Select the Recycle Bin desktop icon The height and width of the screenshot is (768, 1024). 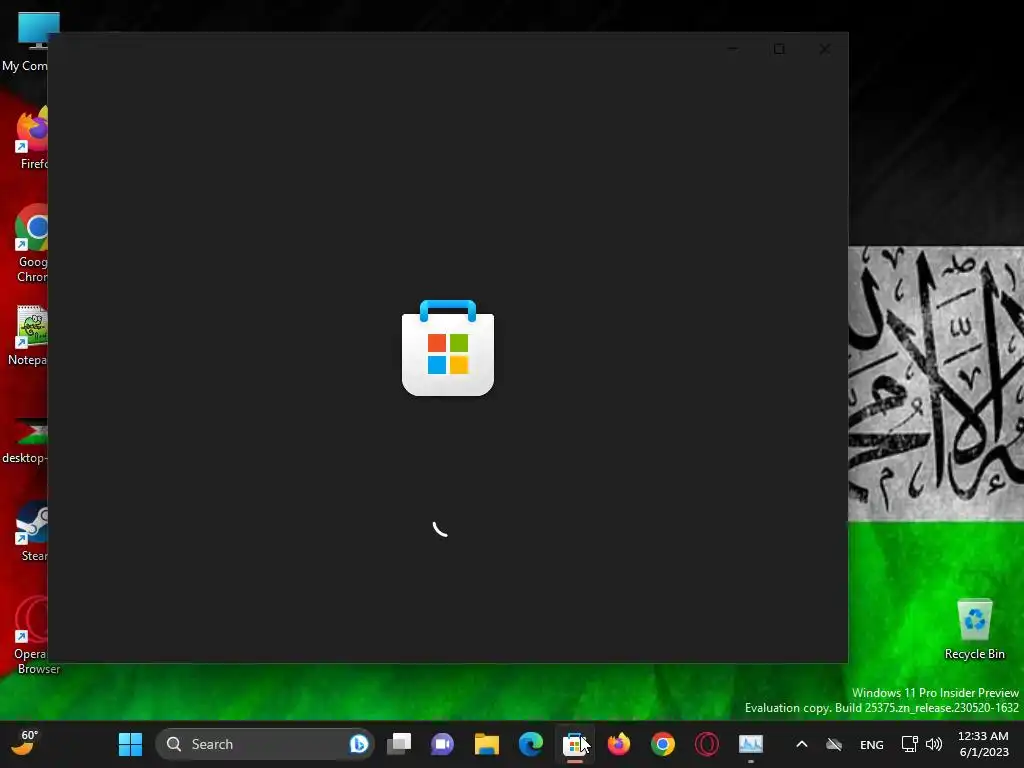[x=974, y=630]
